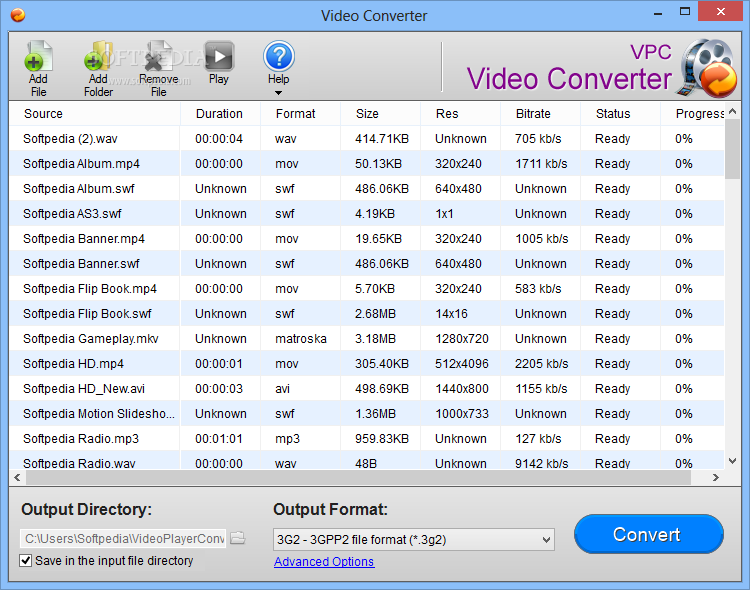
Task: Close the Video Converter window
Action: (x=720, y=11)
